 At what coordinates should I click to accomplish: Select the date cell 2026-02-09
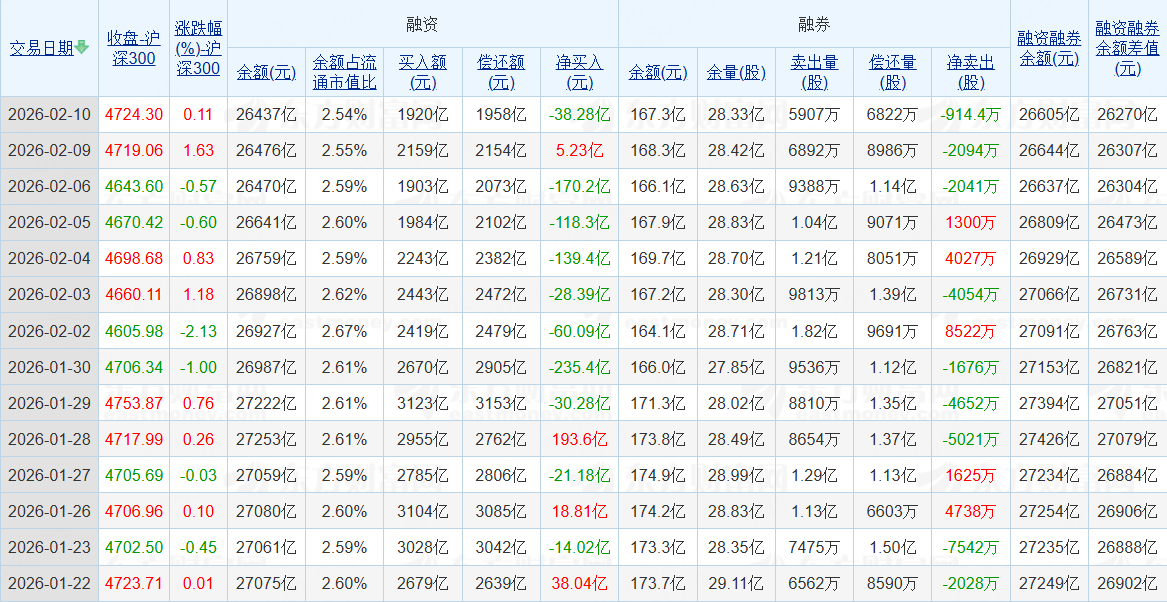[x=49, y=150]
